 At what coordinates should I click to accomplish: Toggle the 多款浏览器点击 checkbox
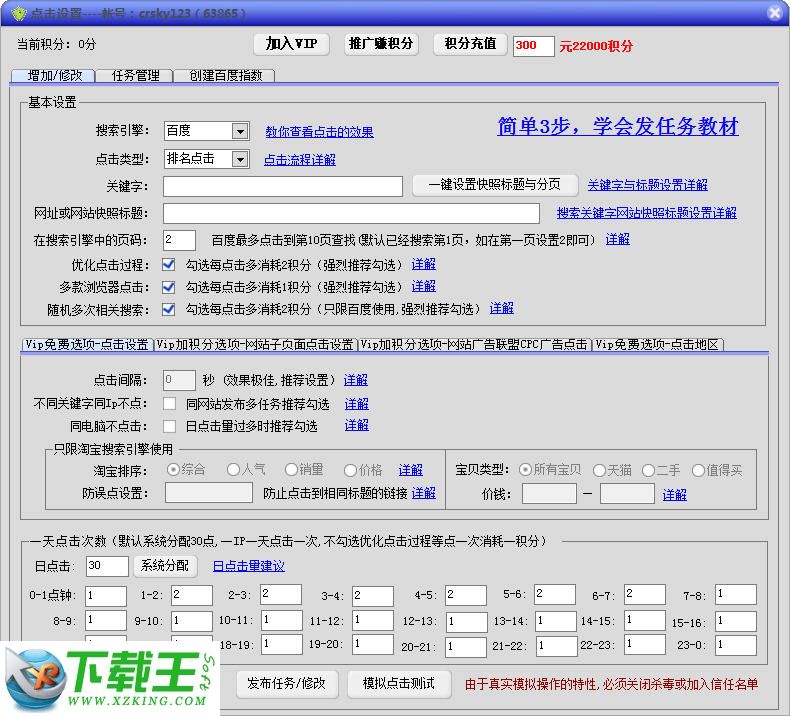coord(169,287)
